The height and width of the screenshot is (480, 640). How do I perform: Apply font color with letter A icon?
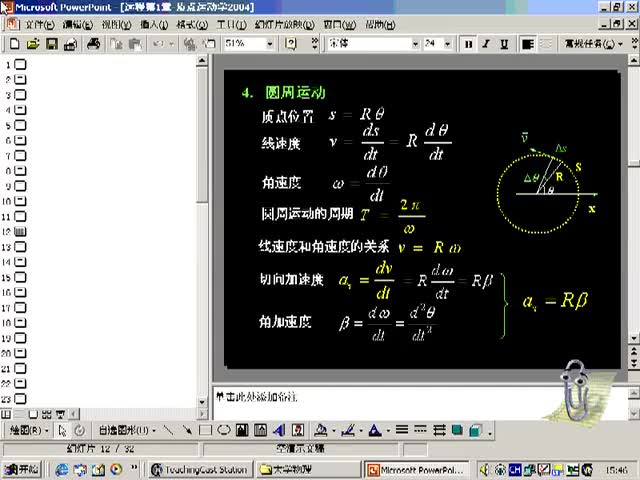(x=375, y=430)
